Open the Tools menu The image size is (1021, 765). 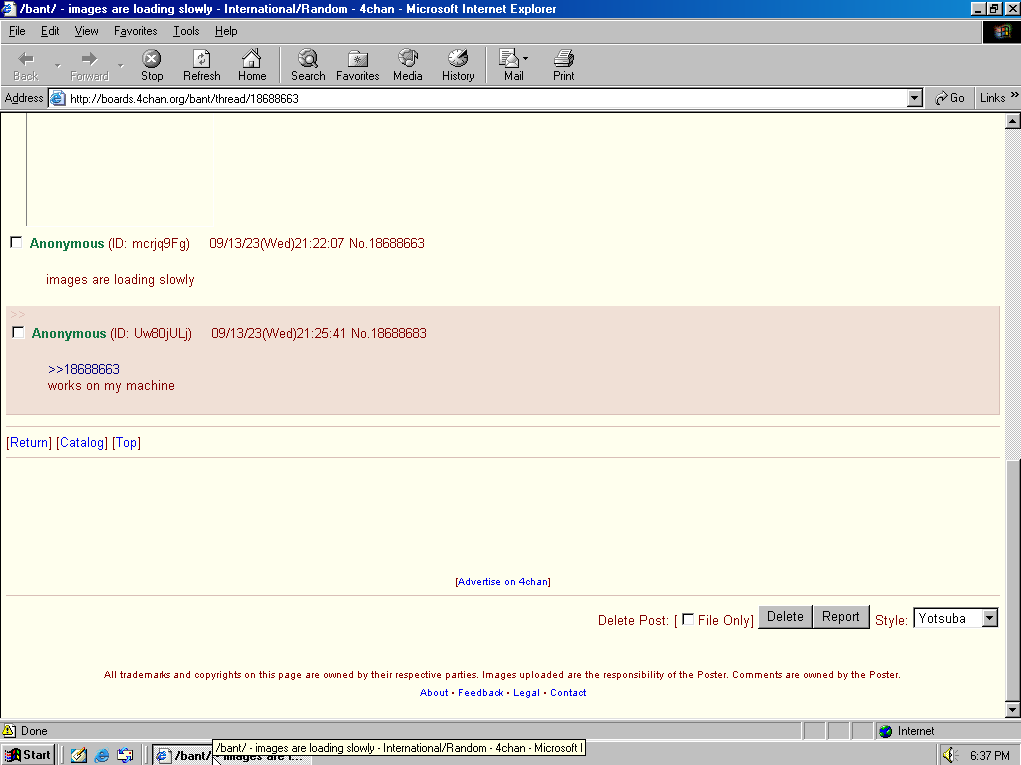point(186,31)
